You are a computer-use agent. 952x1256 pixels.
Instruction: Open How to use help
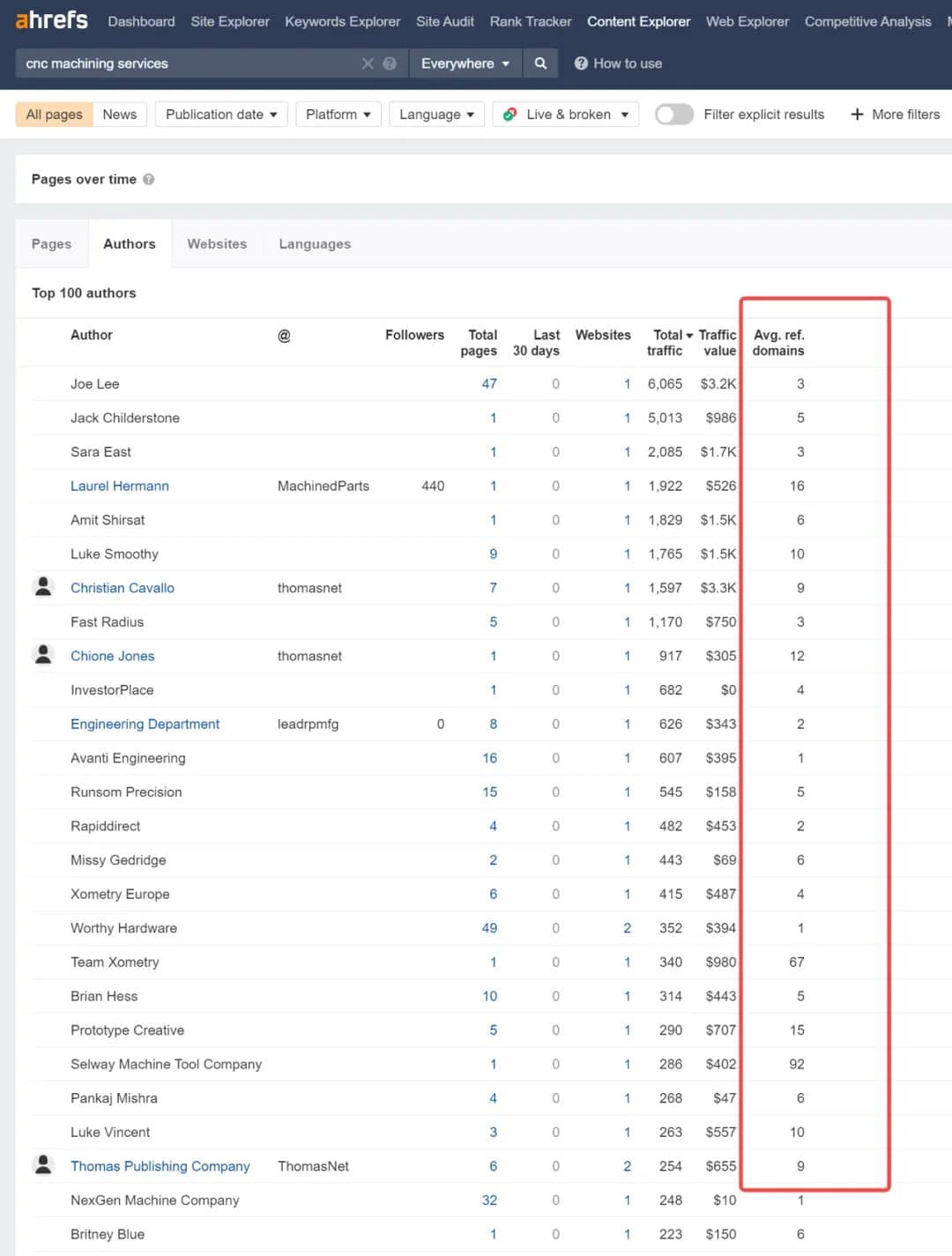coord(618,63)
